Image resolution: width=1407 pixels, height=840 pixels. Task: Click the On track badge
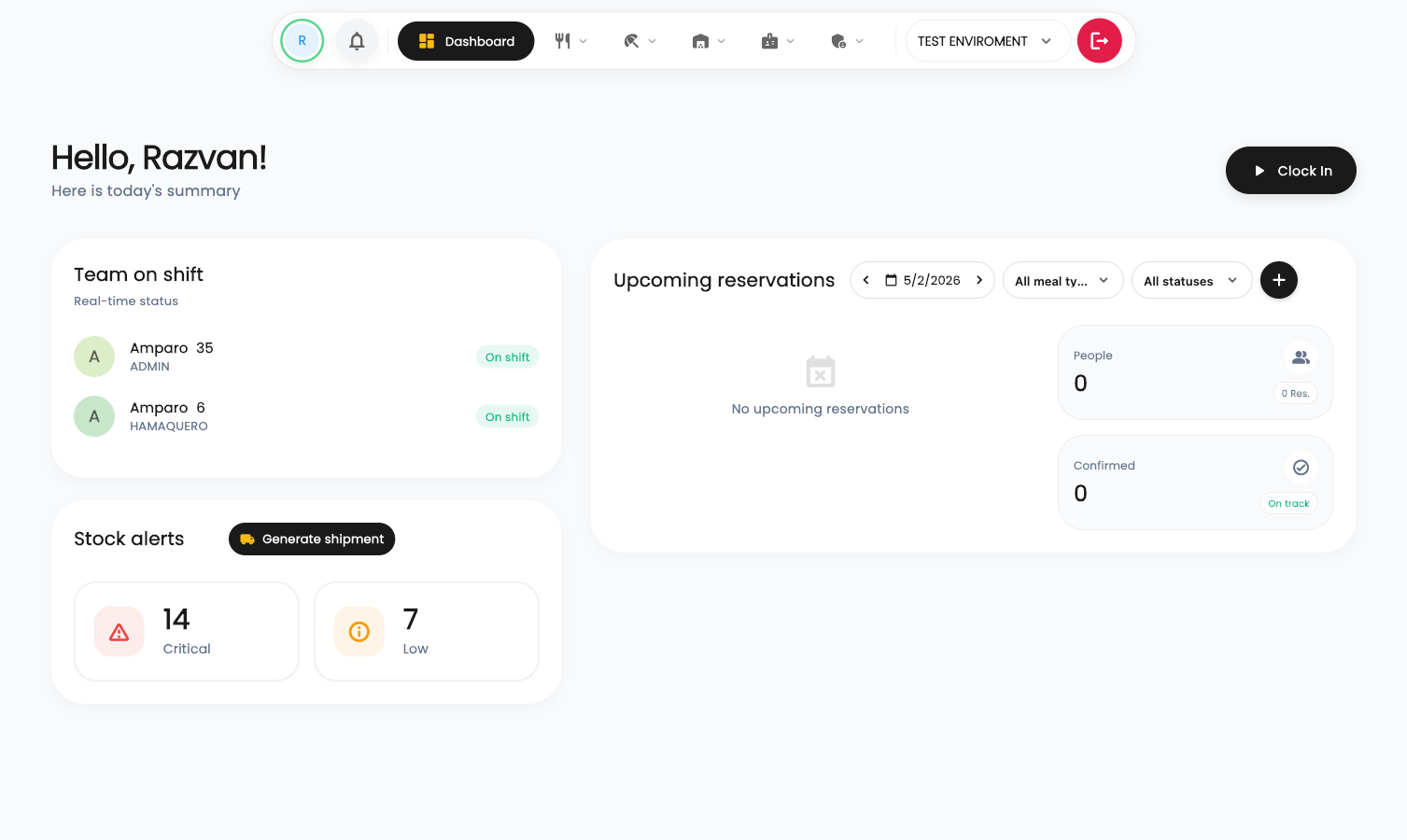[x=1288, y=503]
